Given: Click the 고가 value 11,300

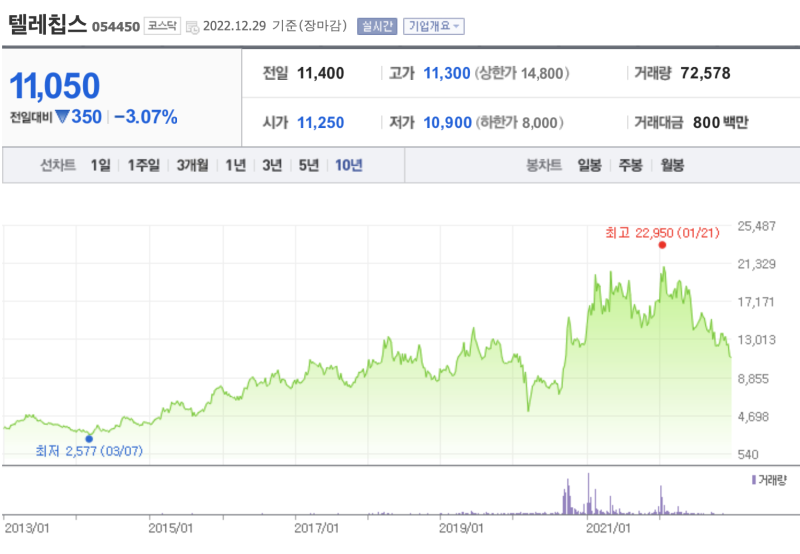Looking at the screenshot, I should coord(447,73).
